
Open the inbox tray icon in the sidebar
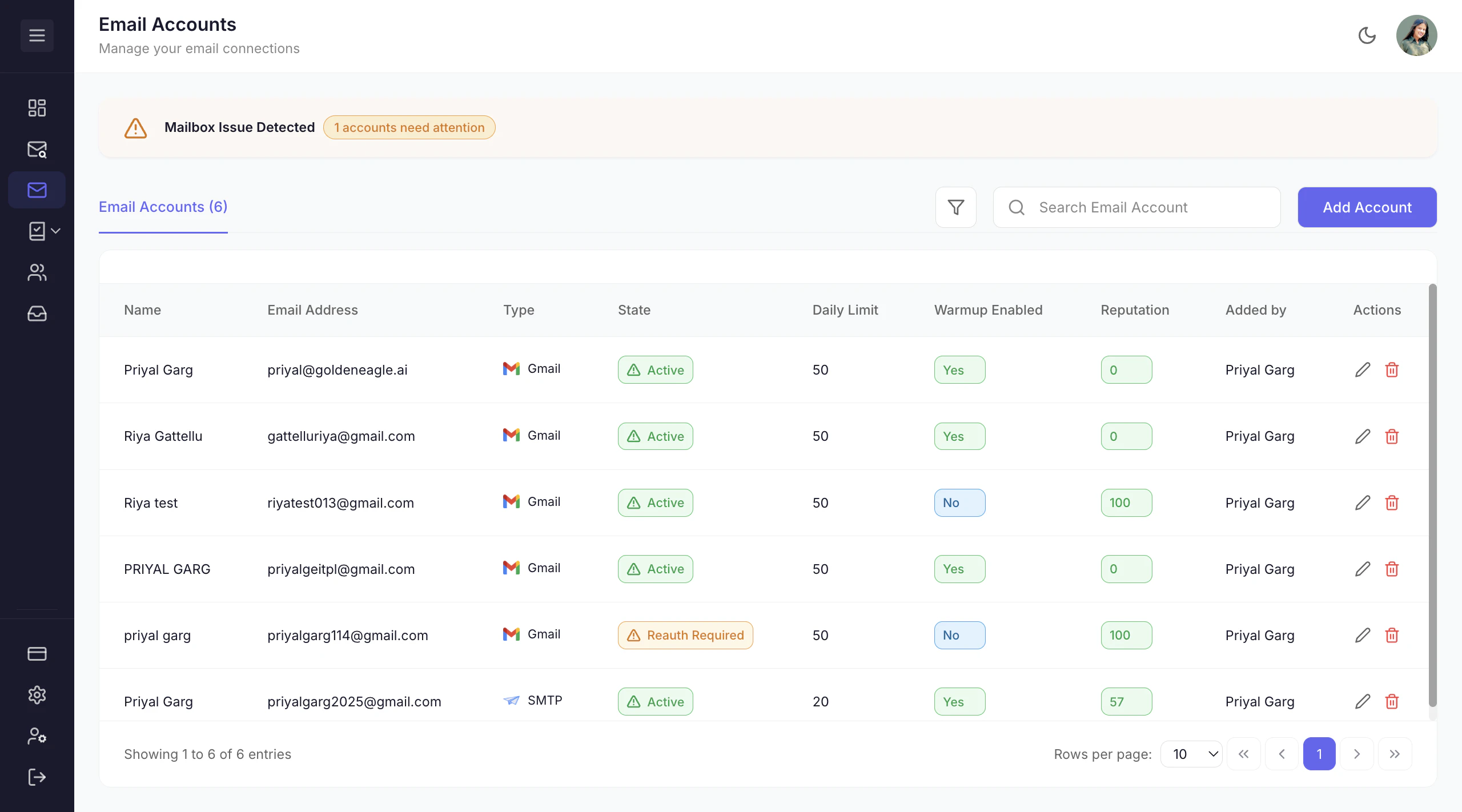pos(37,313)
